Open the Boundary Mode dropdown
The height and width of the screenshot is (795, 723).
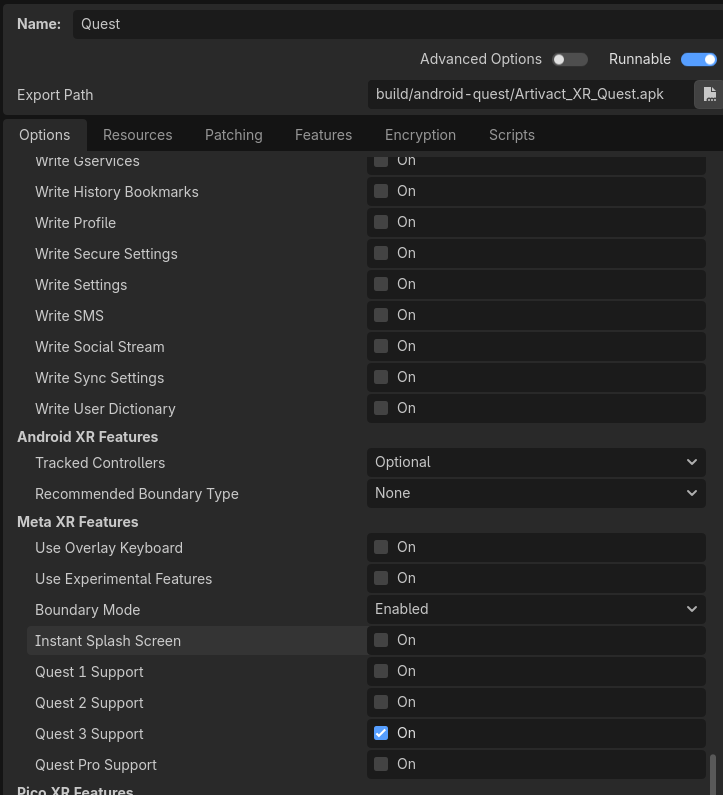pos(535,609)
